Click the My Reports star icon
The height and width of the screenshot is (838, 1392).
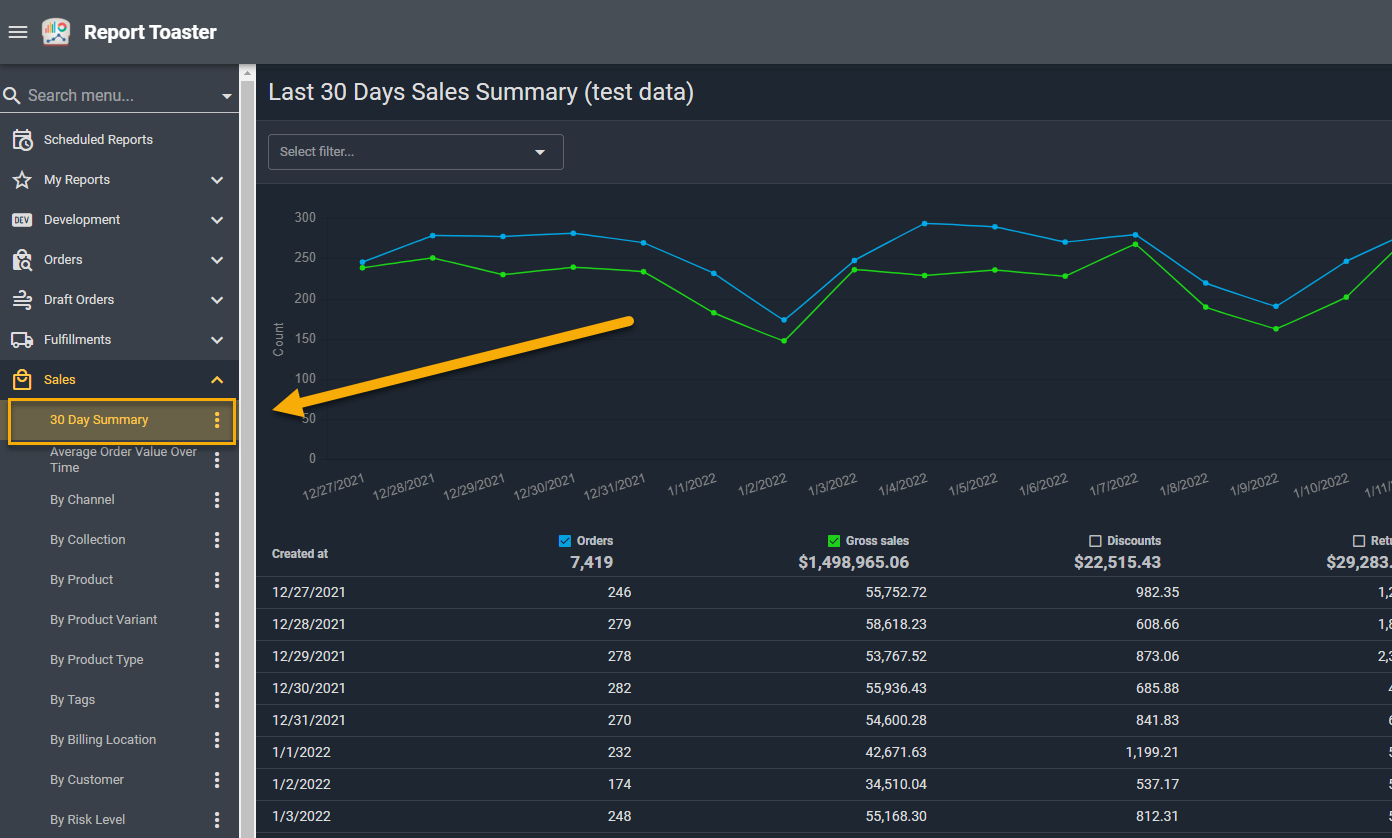22,180
